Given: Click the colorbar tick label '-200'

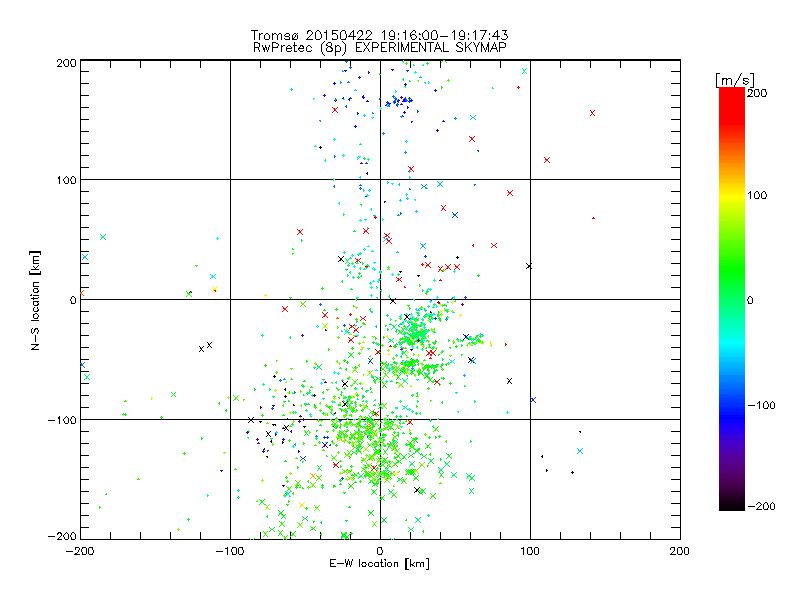Looking at the screenshot, I should pyautogui.click(x=761, y=506).
